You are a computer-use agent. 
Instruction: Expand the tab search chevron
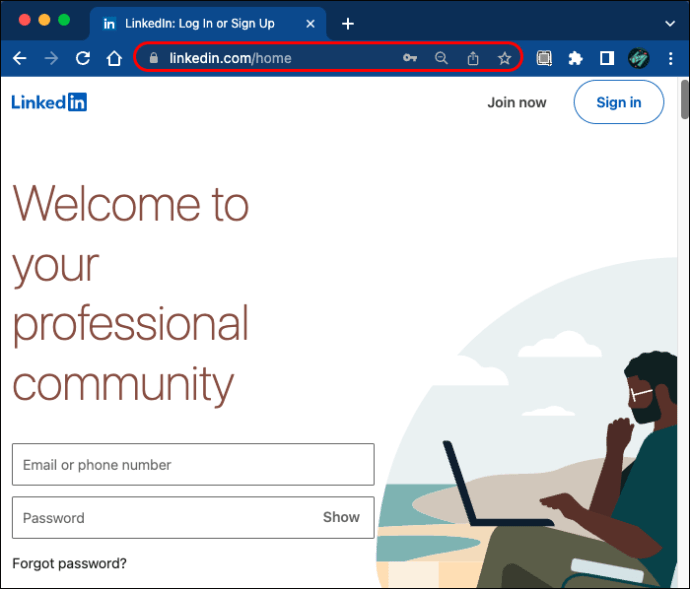tap(669, 22)
